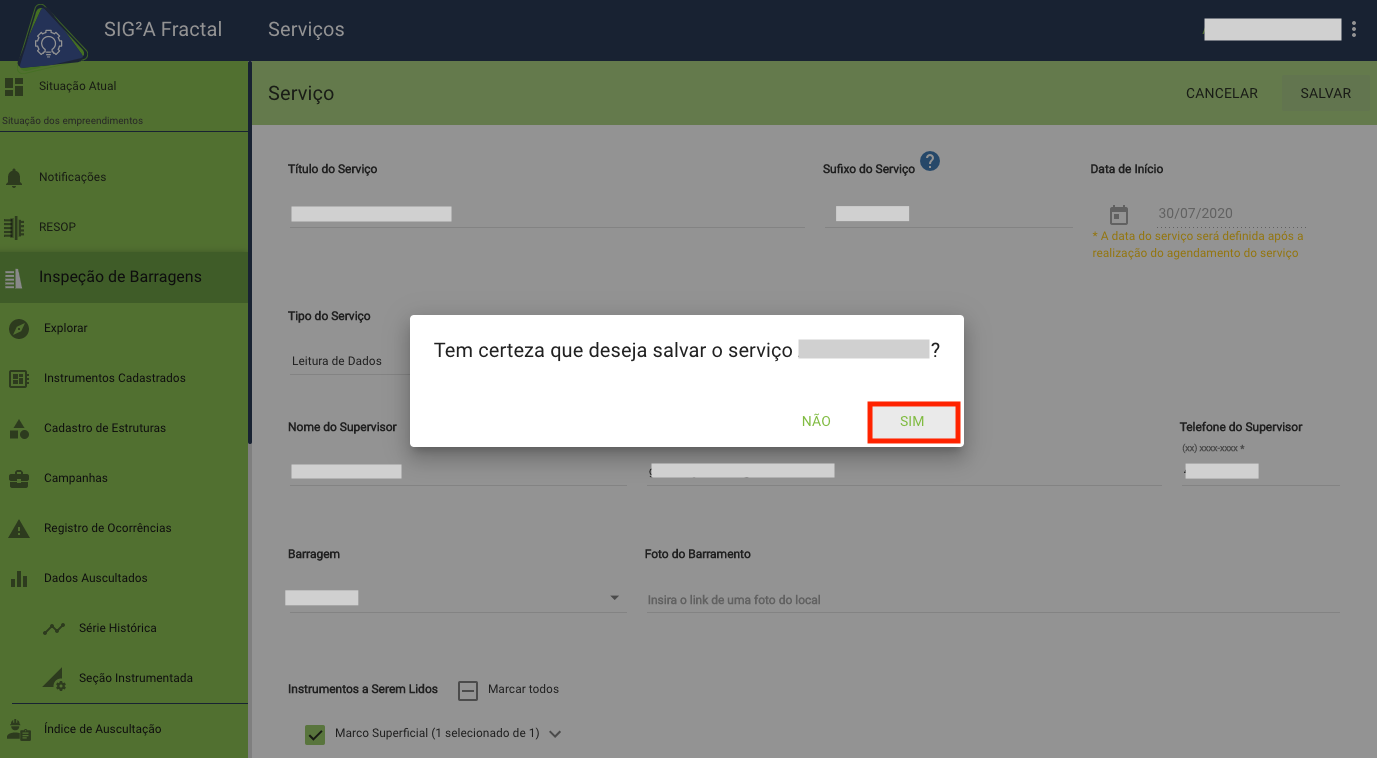Open Instrumentos Cadastrados page
Viewport: 1377px width, 758px height.
[x=115, y=378]
